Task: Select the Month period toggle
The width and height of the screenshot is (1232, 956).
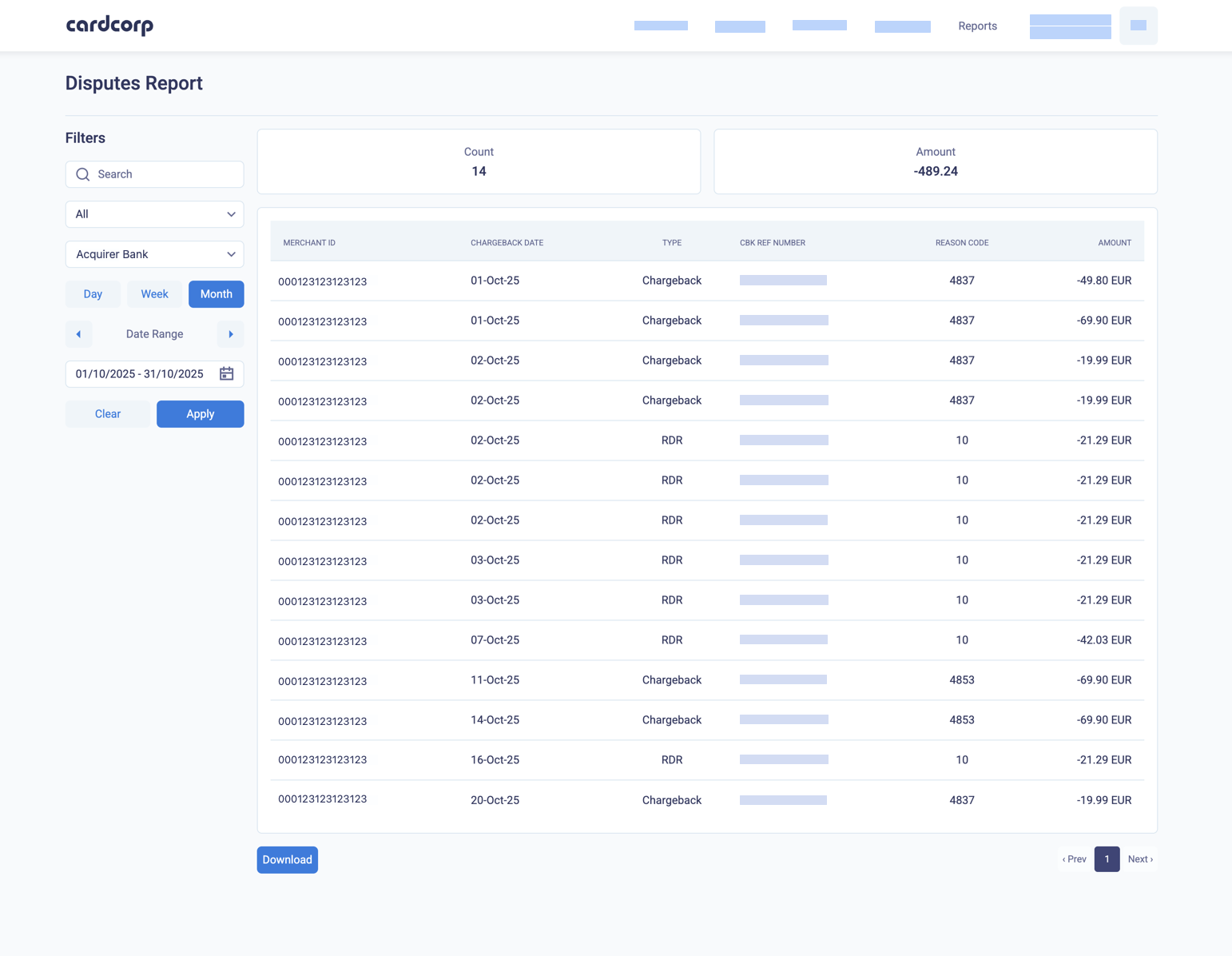Action: [217, 294]
